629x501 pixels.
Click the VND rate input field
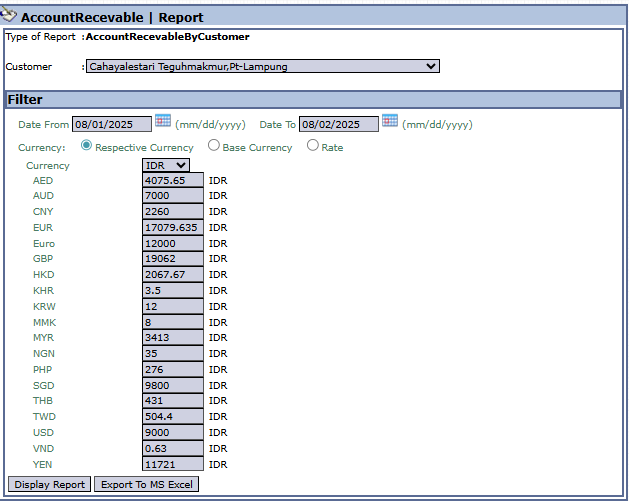coord(173,448)
